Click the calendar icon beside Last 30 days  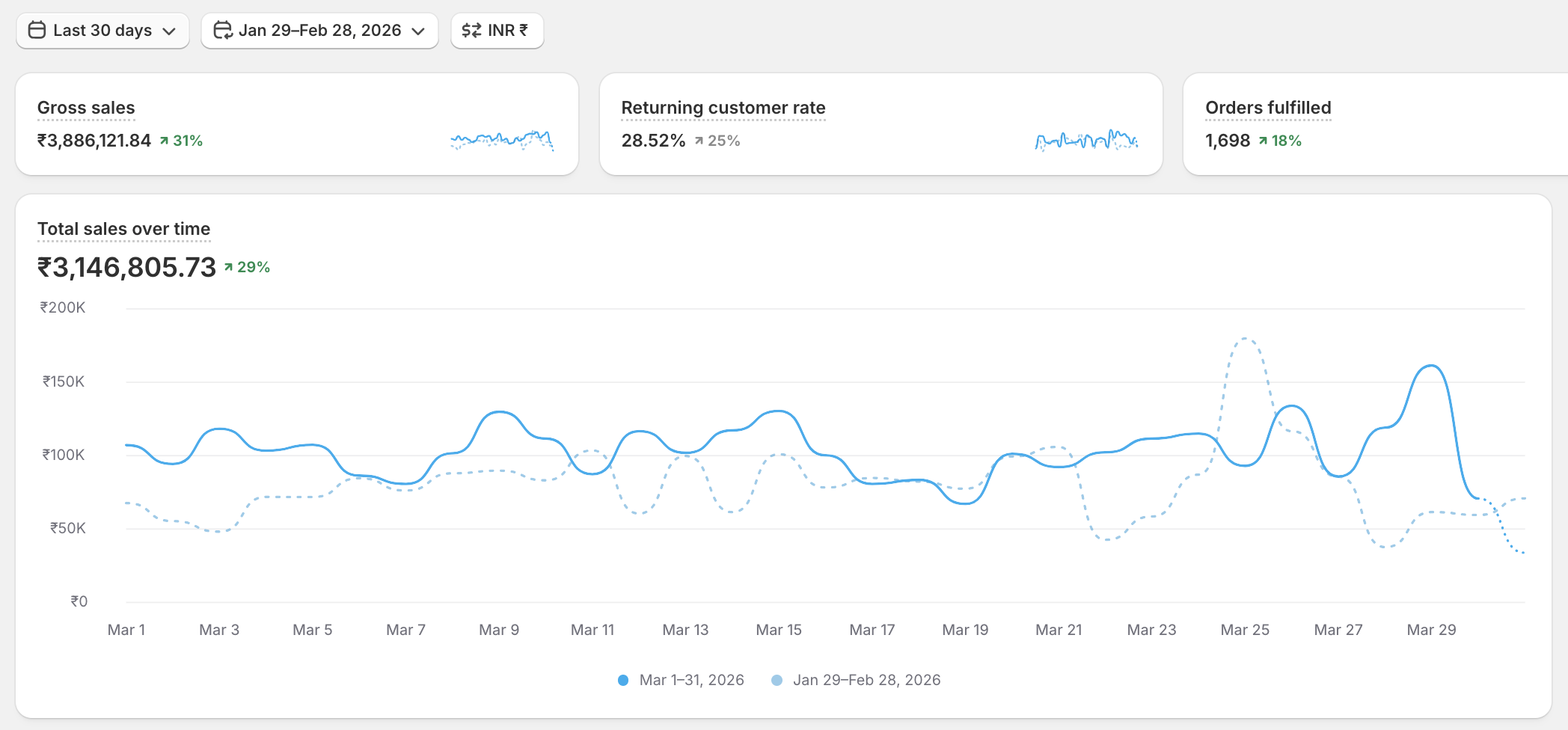pyautogui.click(x=37, y=30)
